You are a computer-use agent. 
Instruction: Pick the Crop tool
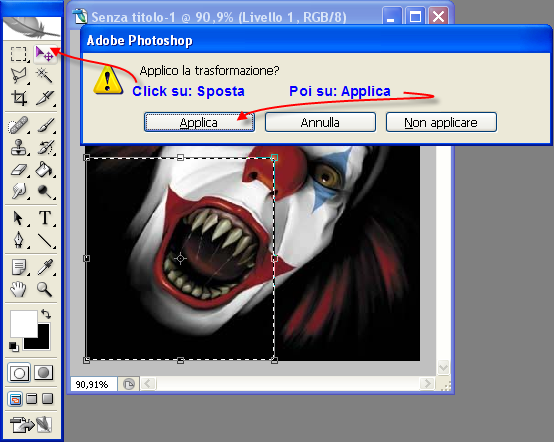pos(18,98)
